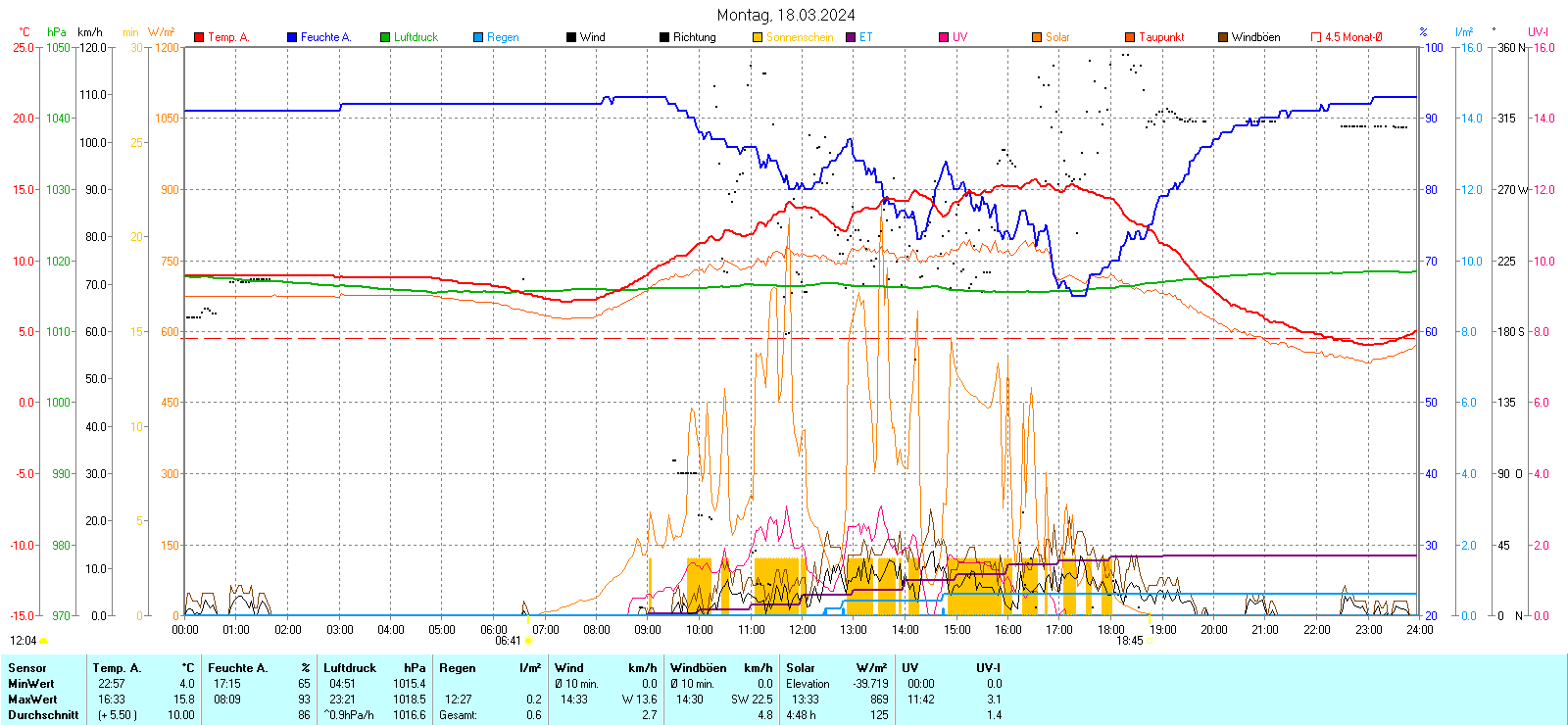Click the blue Feuchte A. legend square
Image resolution: width=1568 pixels, height=725 pixels.
point(292,37)
